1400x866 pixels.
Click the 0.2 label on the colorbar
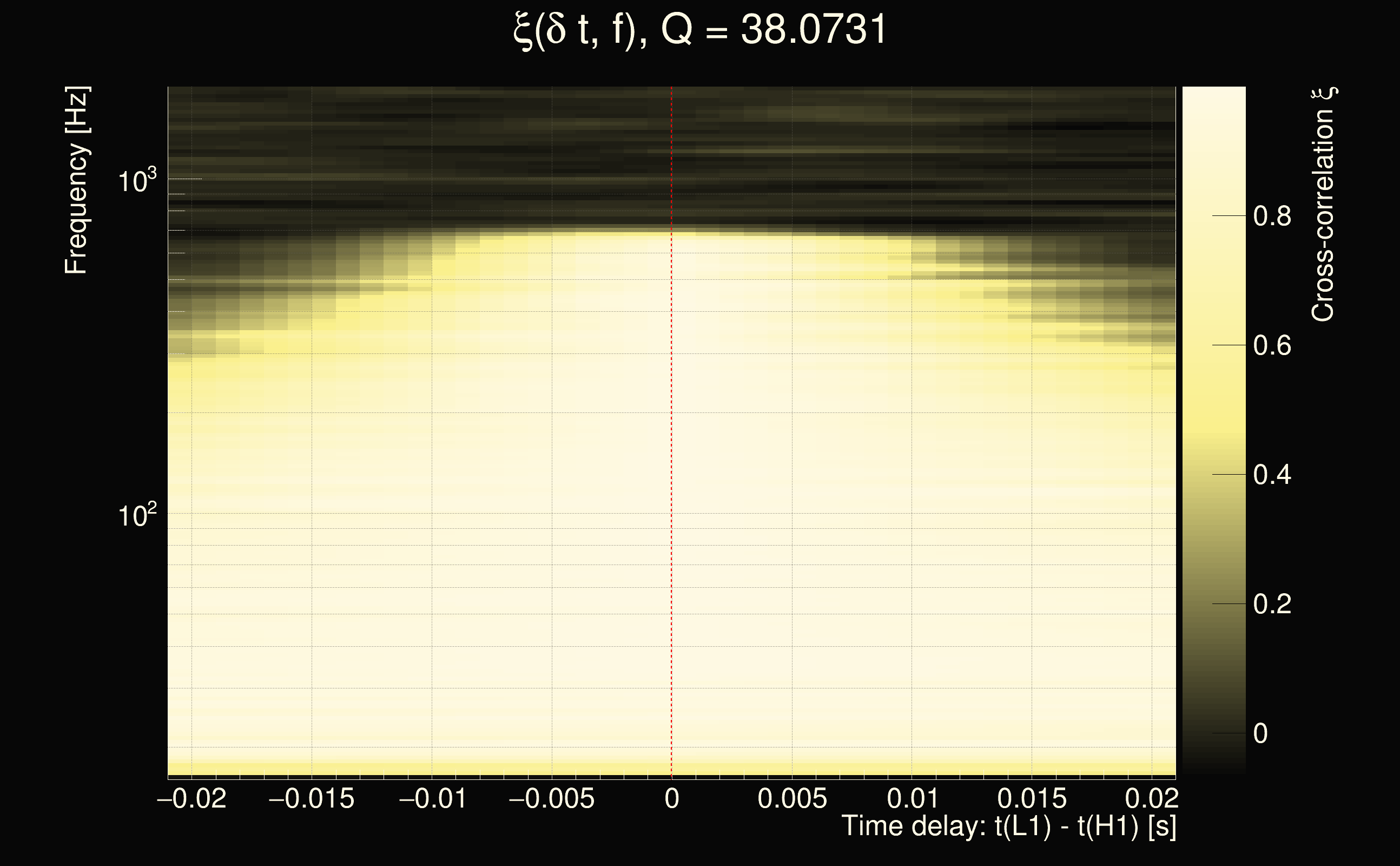click(x=1272, y=604)
